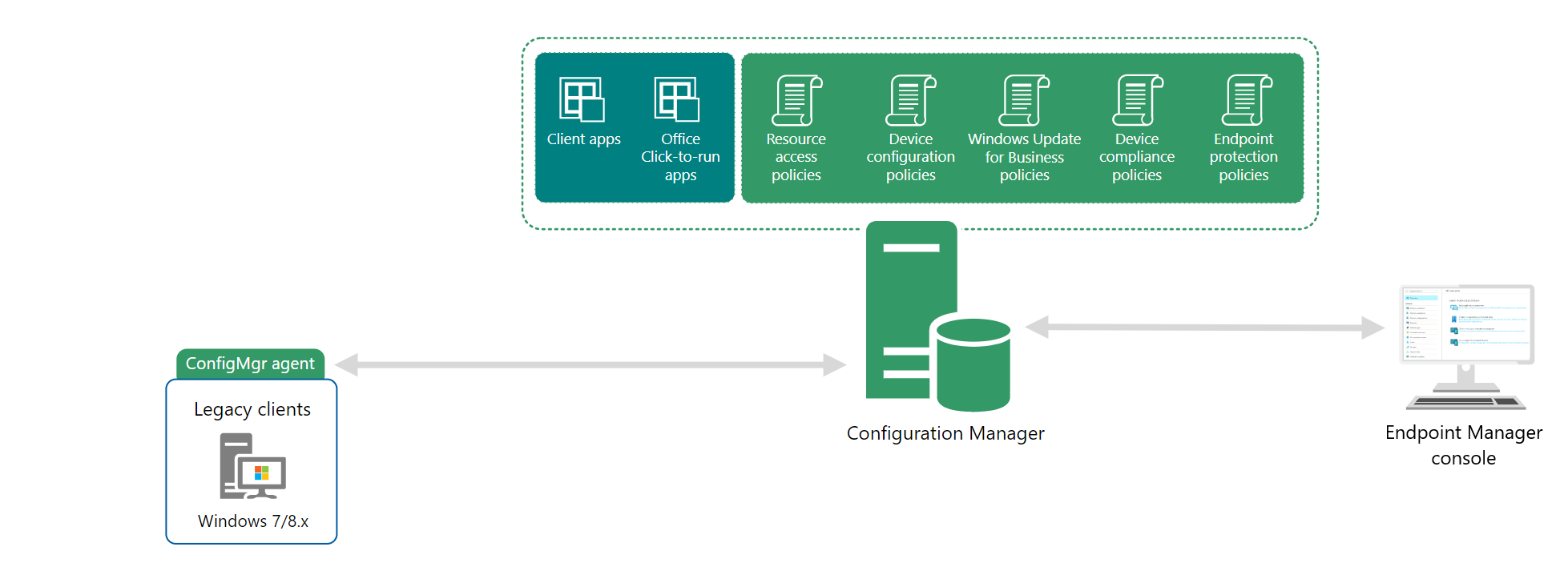Click the "Device compliance policies" label text
This screenshot has width=1568, height=567.
[x=1137, y=157]
